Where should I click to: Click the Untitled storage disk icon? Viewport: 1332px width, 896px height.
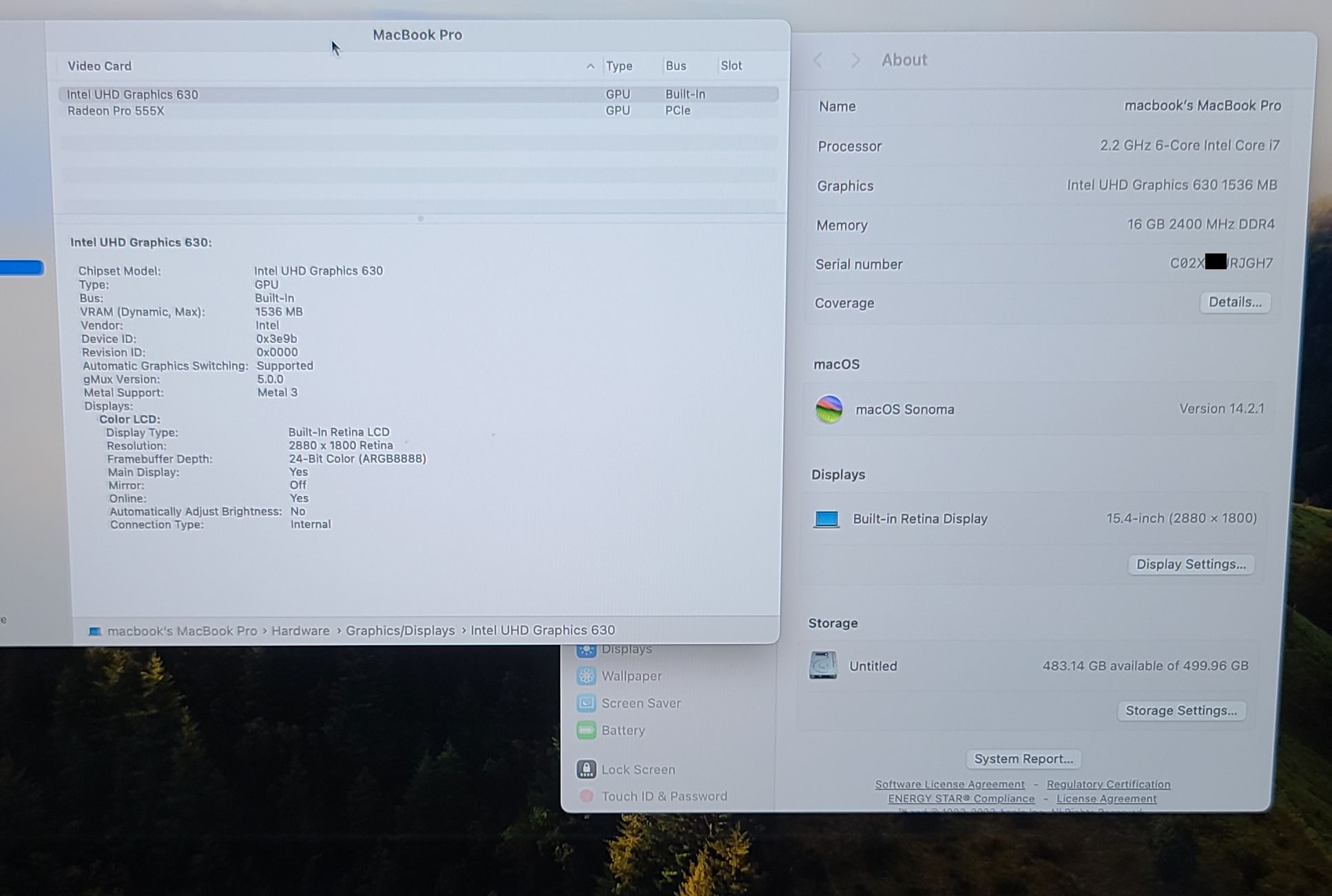822,665
